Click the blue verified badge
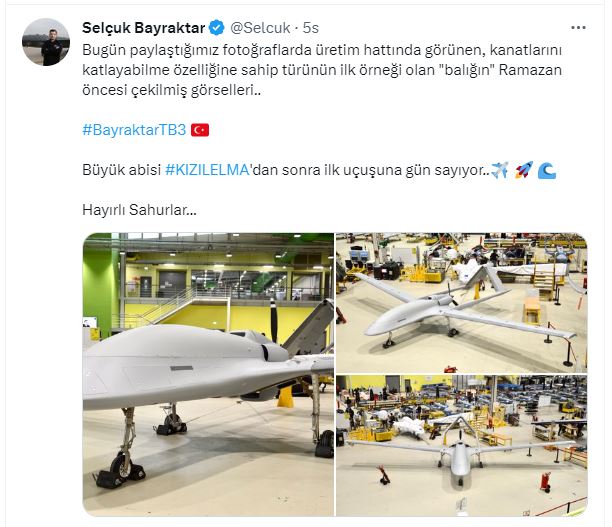Image resolution: width=612 pixels, height=527 pixels. [217, 28]
